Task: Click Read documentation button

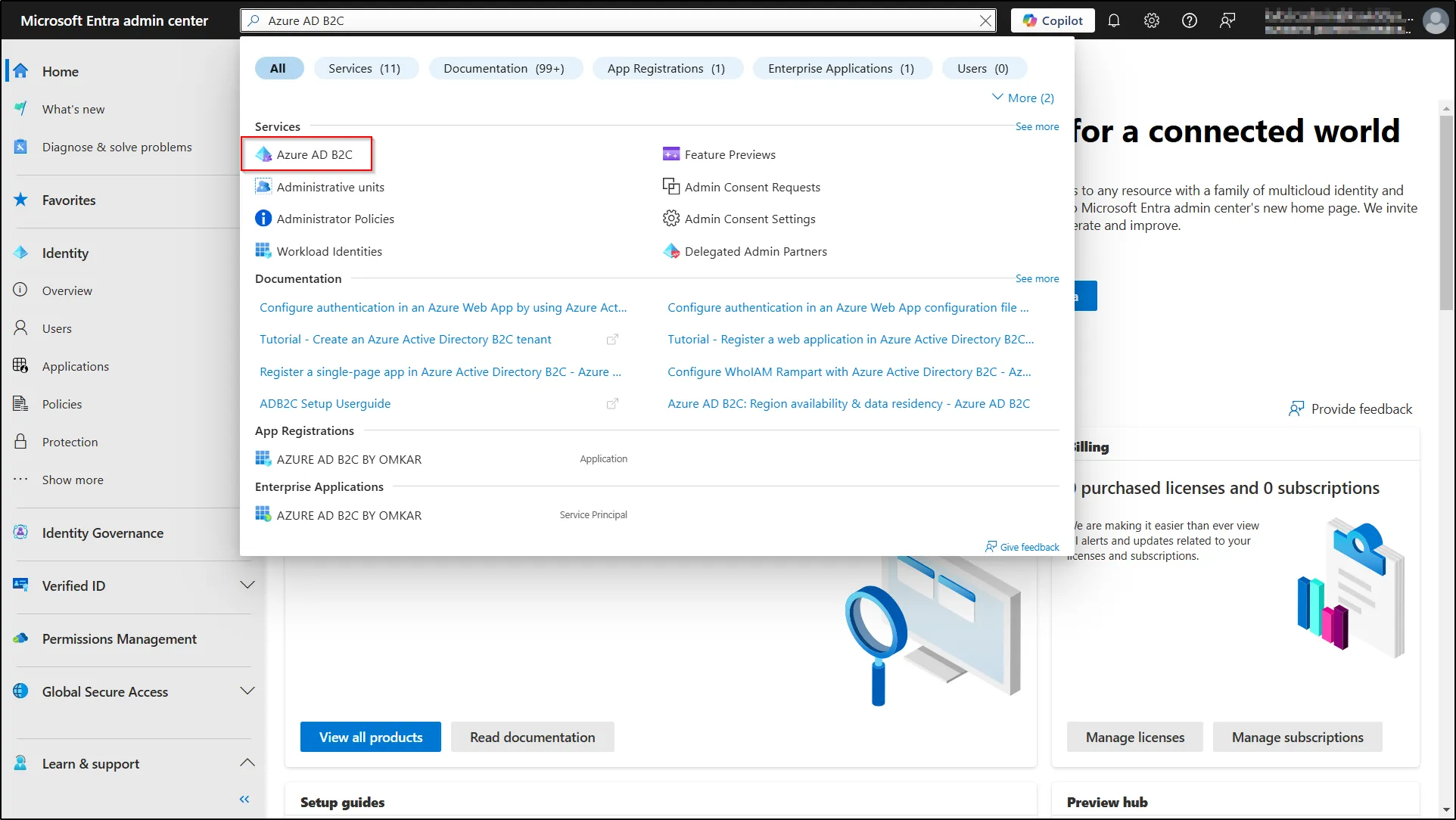Action: [x=533, y=737]
